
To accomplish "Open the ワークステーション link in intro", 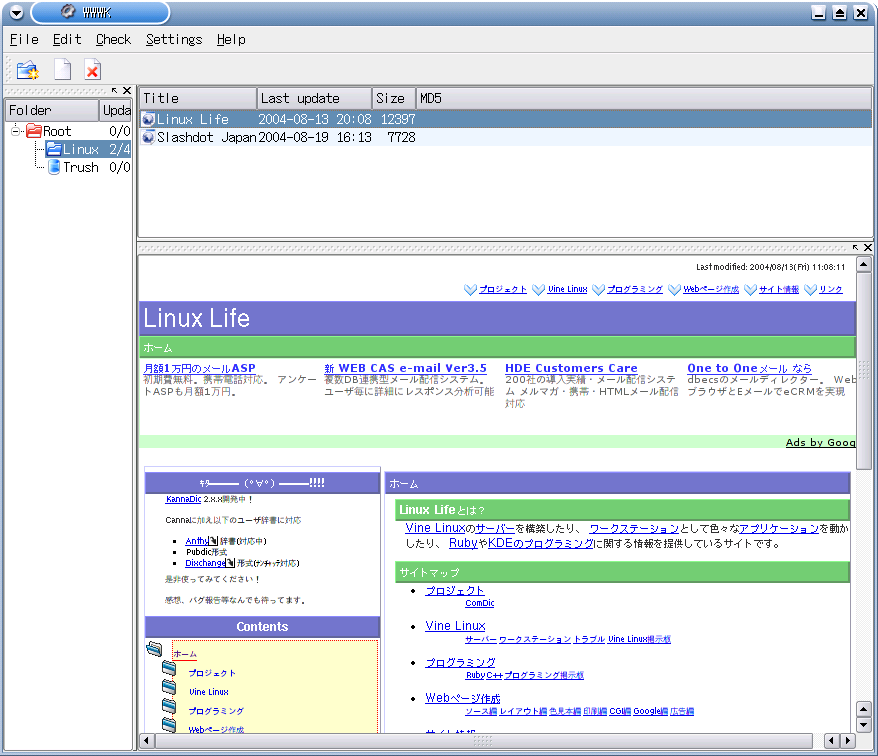I will [634, 528].
